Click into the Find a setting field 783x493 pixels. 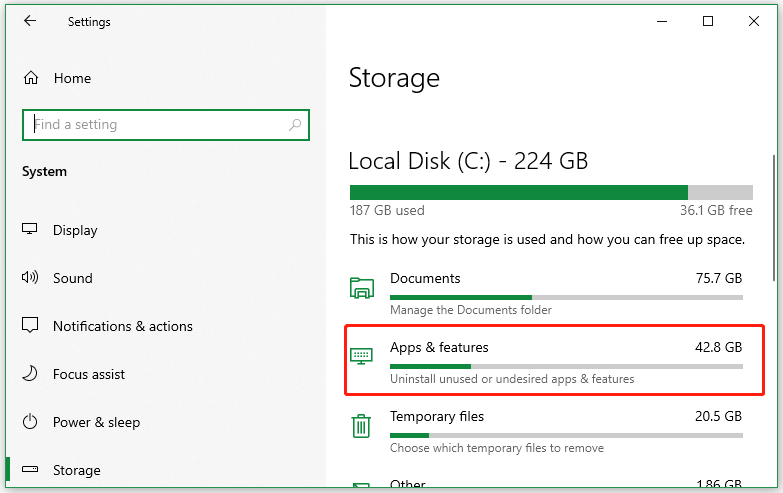pyautogui.click(x=166, y=125)
